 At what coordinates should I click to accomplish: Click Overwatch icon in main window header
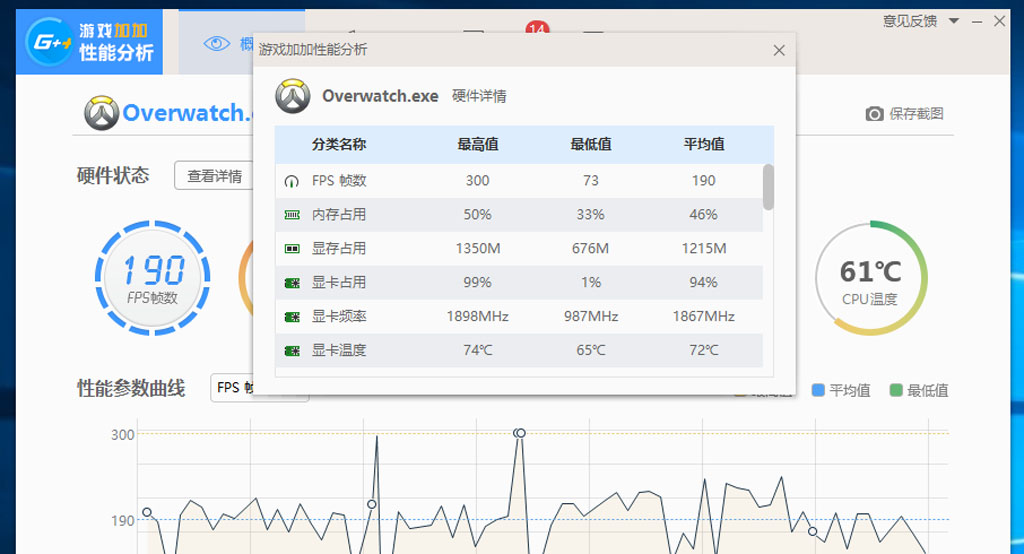tap(101, 112)
